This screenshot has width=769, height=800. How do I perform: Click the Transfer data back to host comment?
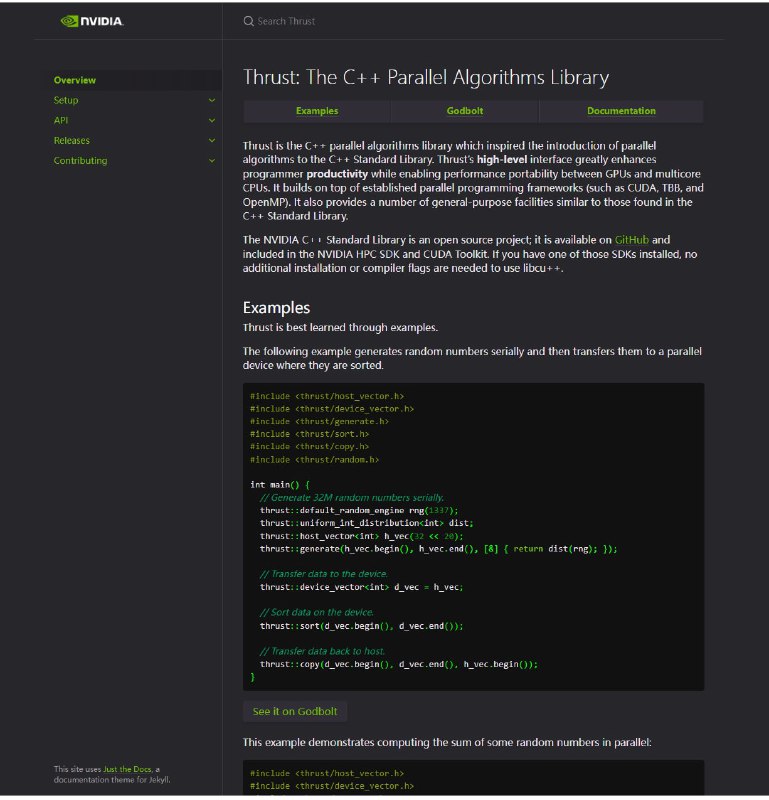[x=322, y=651]
